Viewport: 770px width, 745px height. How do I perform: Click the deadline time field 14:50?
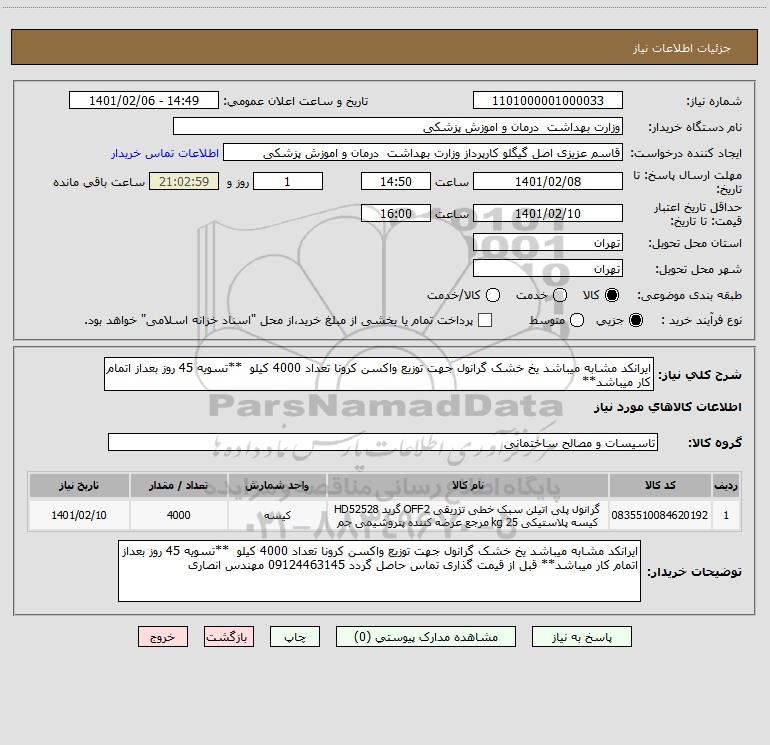(396, 181)
